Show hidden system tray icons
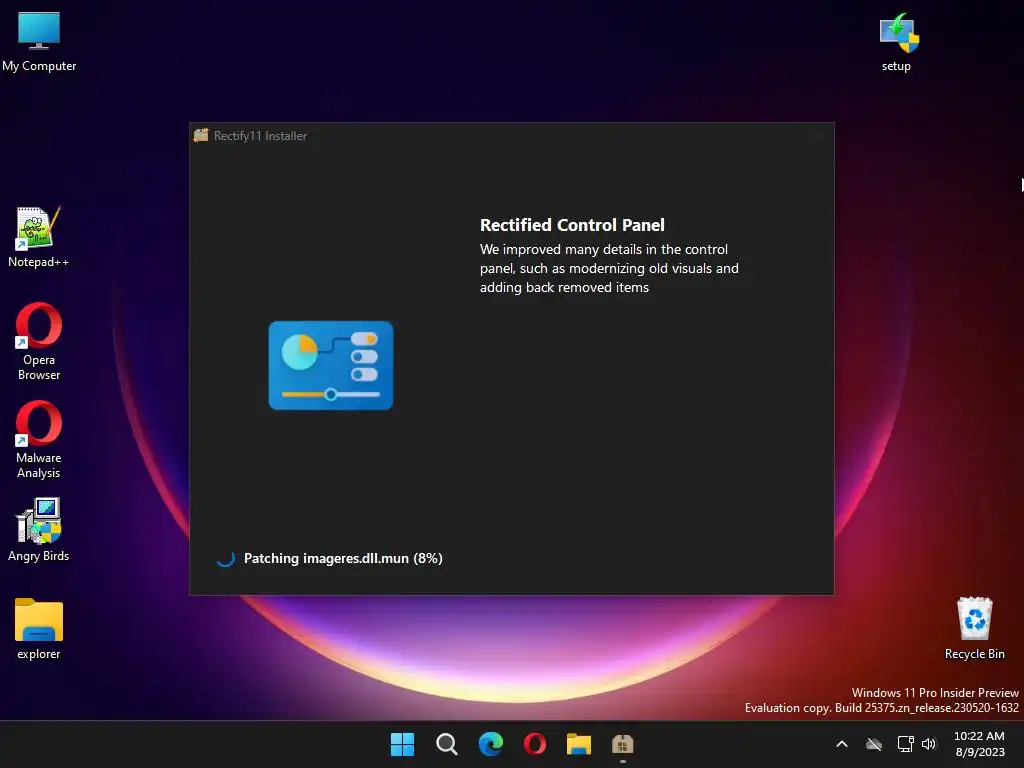1024x768 pixels. click(842, 744)
